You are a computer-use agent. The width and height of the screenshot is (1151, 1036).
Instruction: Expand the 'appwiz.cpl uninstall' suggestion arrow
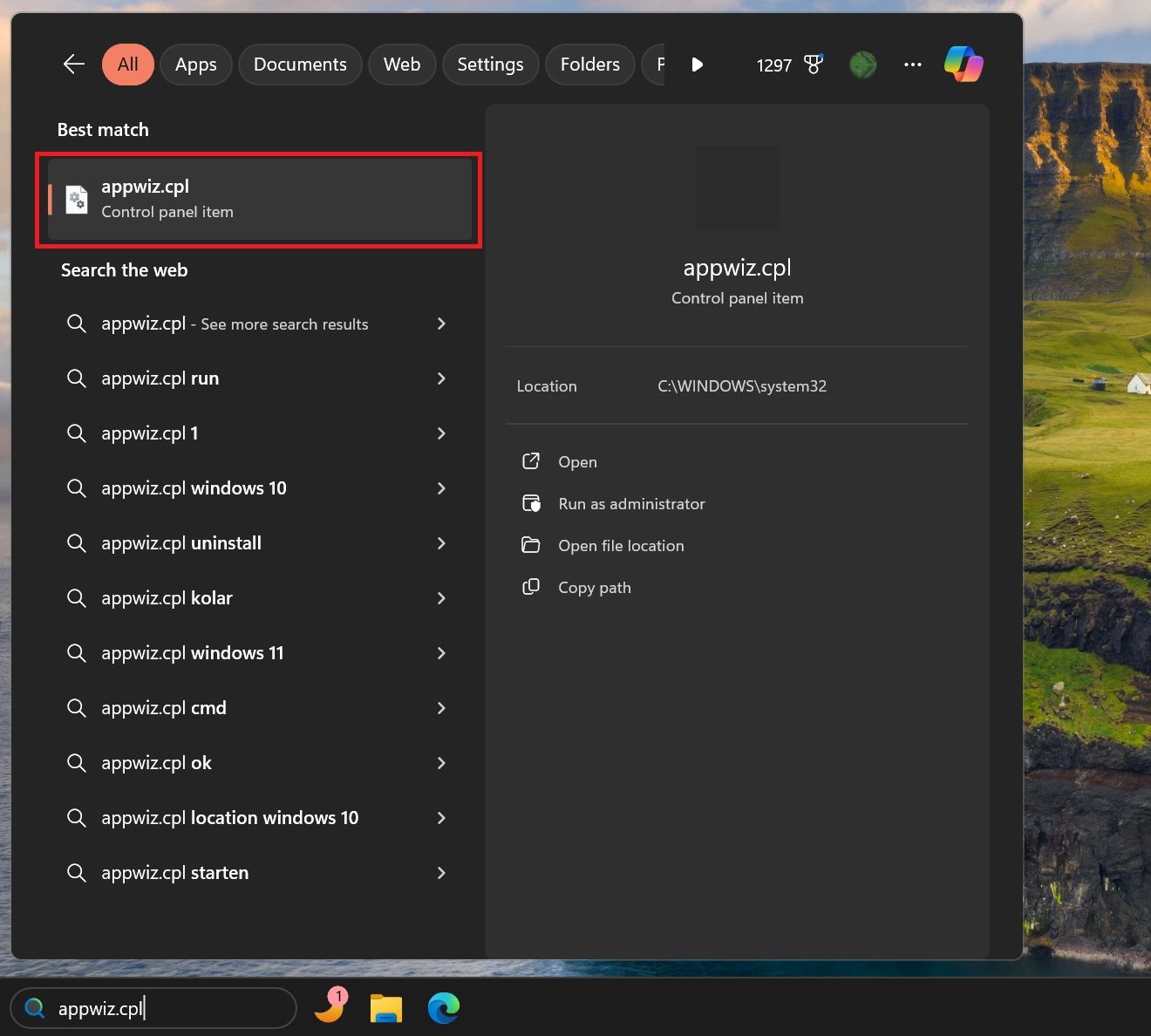[441, 543]
